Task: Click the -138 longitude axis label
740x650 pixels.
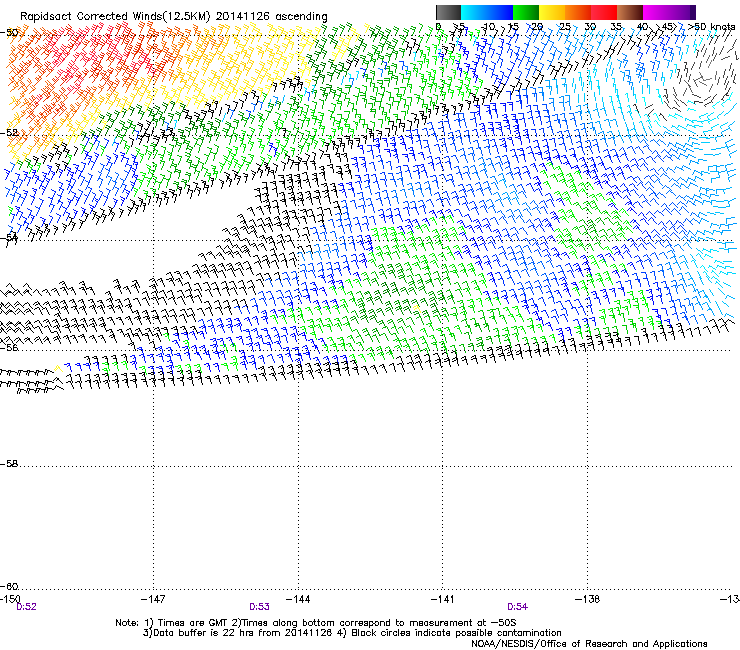Action: (x=588, y=599)
